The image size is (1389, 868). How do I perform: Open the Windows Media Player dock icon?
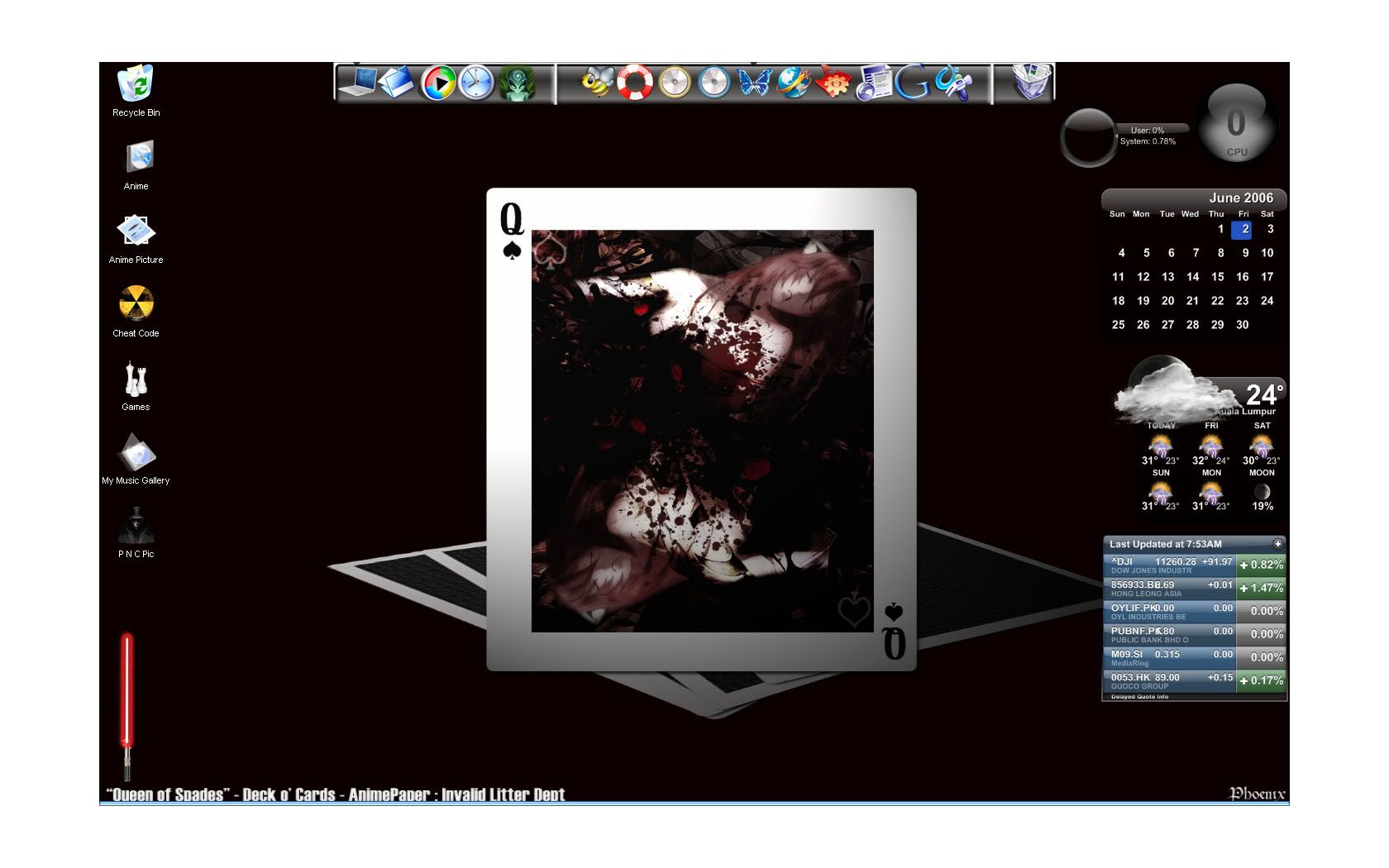click(438, 83)
